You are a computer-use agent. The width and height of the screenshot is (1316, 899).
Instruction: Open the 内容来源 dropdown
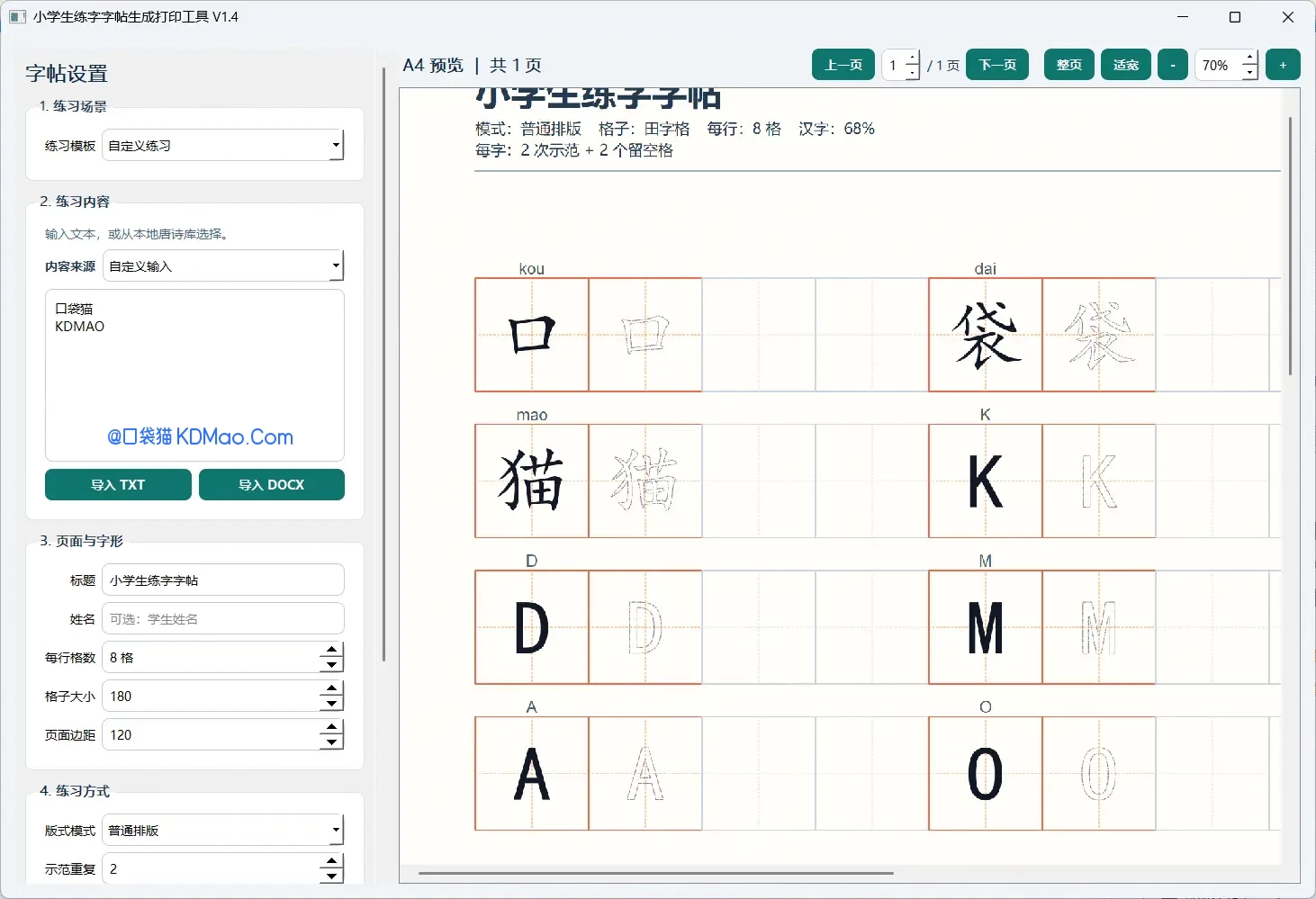(223, 265)
